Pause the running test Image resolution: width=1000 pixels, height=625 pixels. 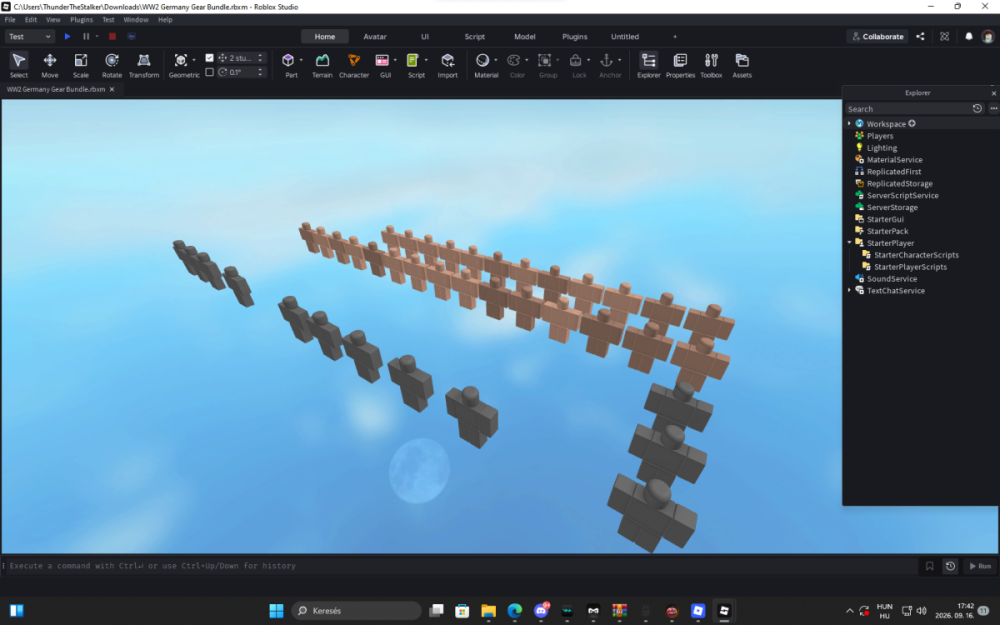click(86, 36)
